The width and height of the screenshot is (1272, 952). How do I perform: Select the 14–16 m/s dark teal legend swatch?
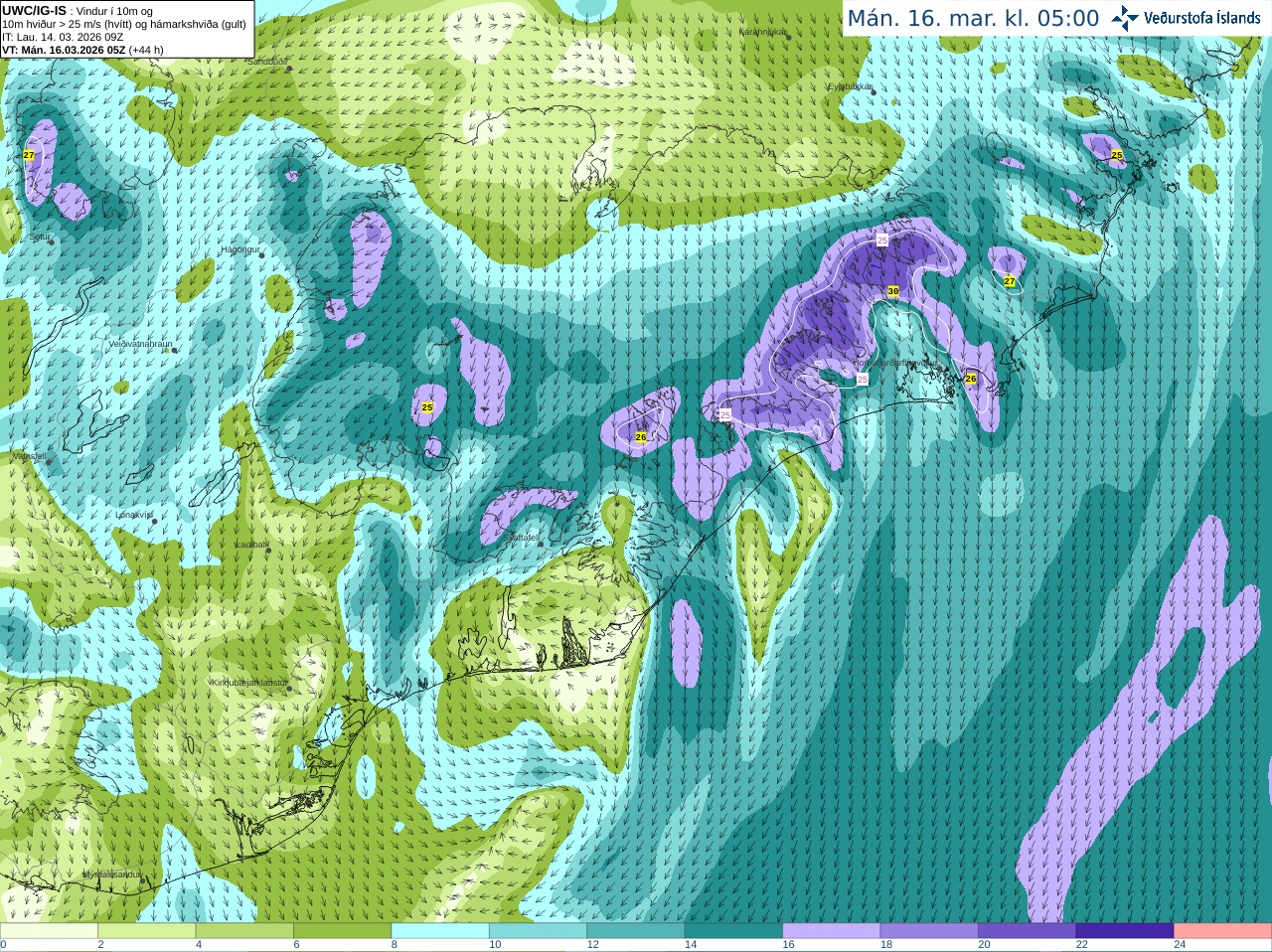coord(733,930)
